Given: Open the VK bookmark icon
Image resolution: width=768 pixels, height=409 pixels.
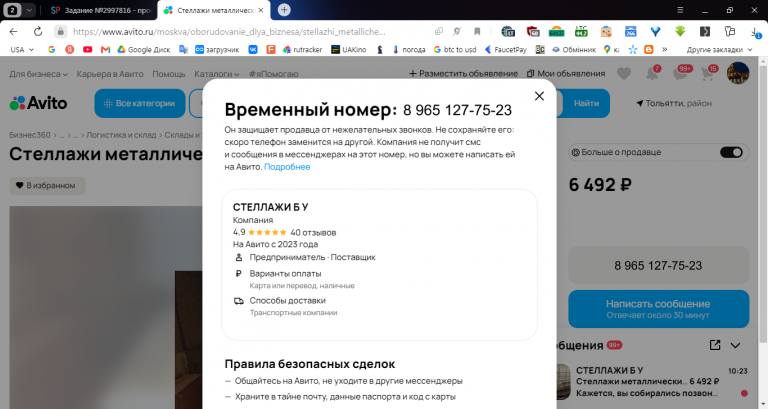Looking at the screenshot, I should tap(253, 49).
